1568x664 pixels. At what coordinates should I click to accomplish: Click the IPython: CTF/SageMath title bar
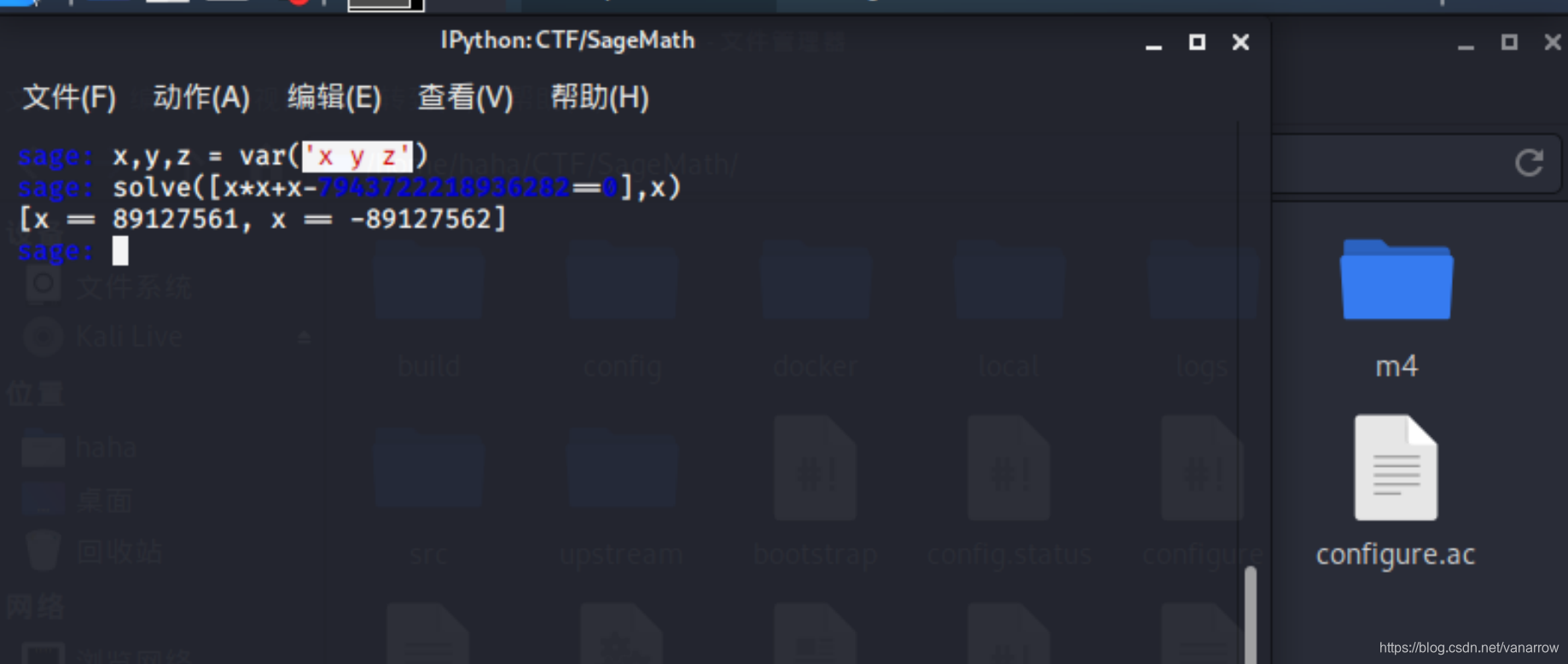point(567,41)
